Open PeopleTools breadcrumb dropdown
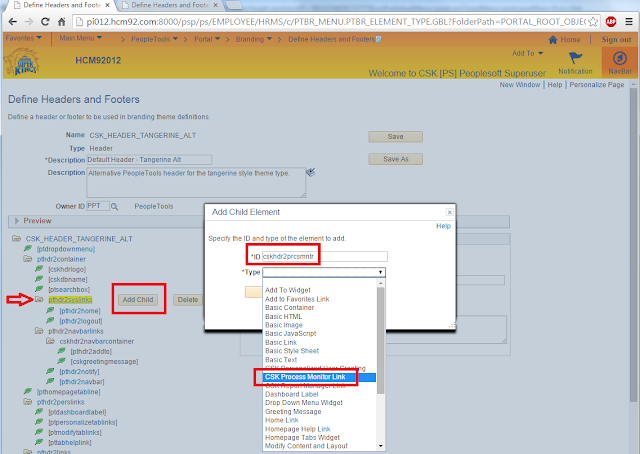640x454 pixels. click(154, 39)
